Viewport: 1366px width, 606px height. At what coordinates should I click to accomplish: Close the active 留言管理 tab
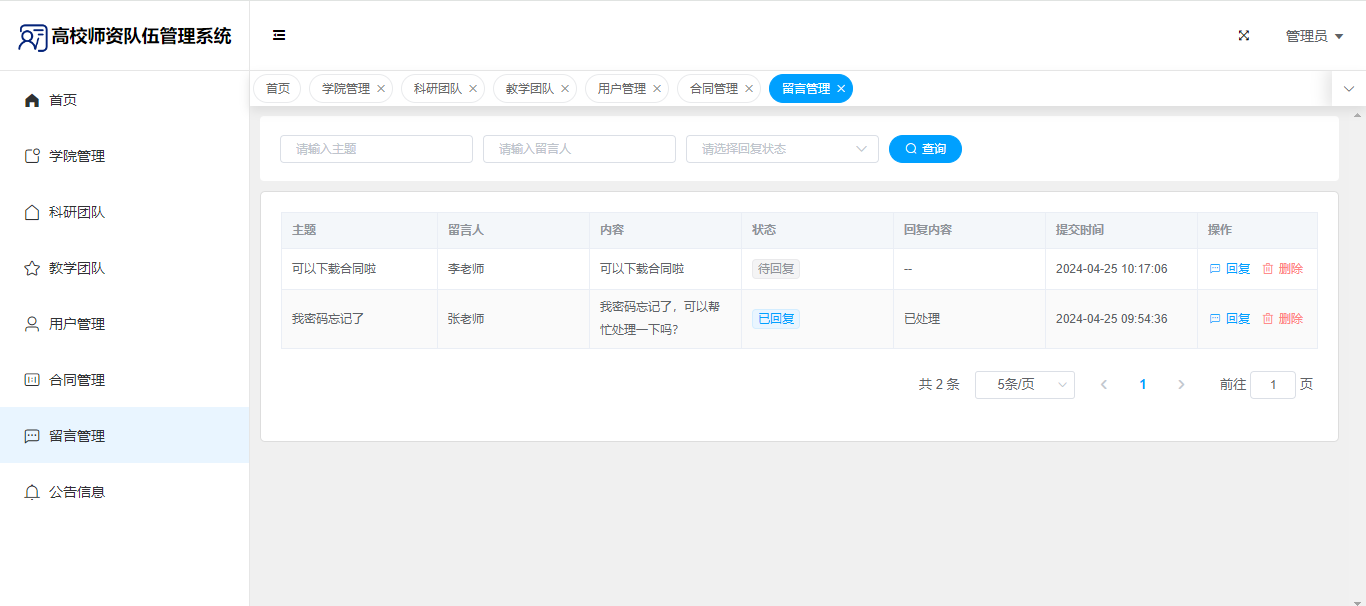pyautogui.click(x=841, y=89)
